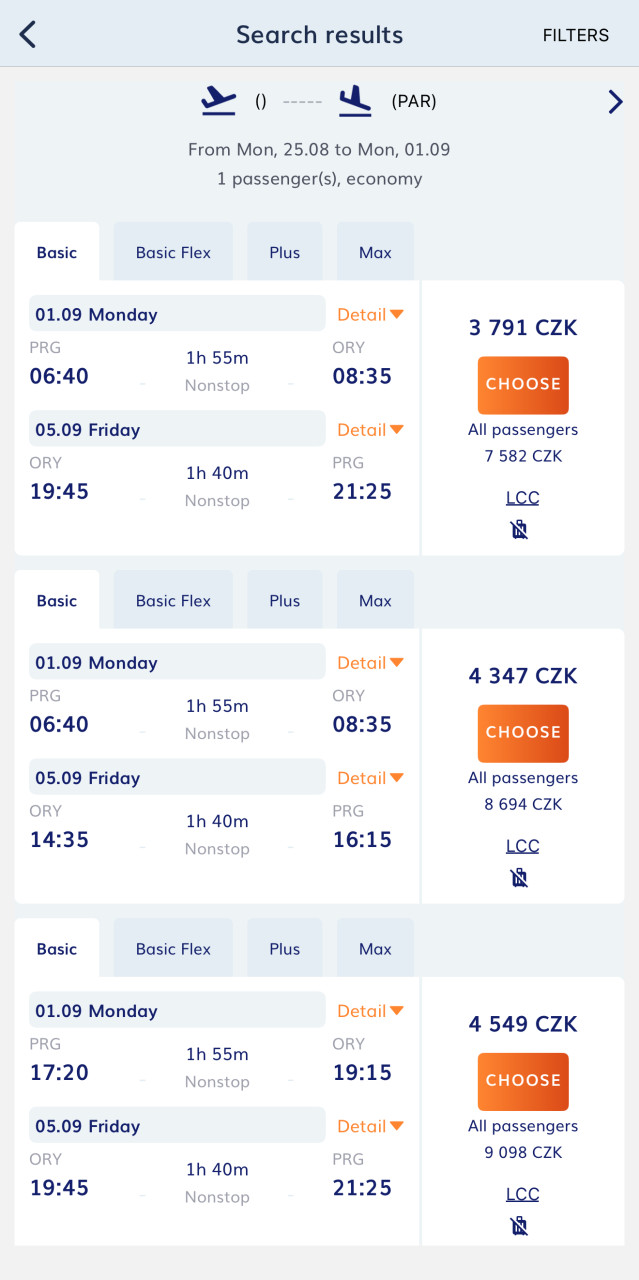Choose the 3 791 CZK flight
Image resolution: width=639 pixels, height=1280 pixels.
tap(523, 384)
